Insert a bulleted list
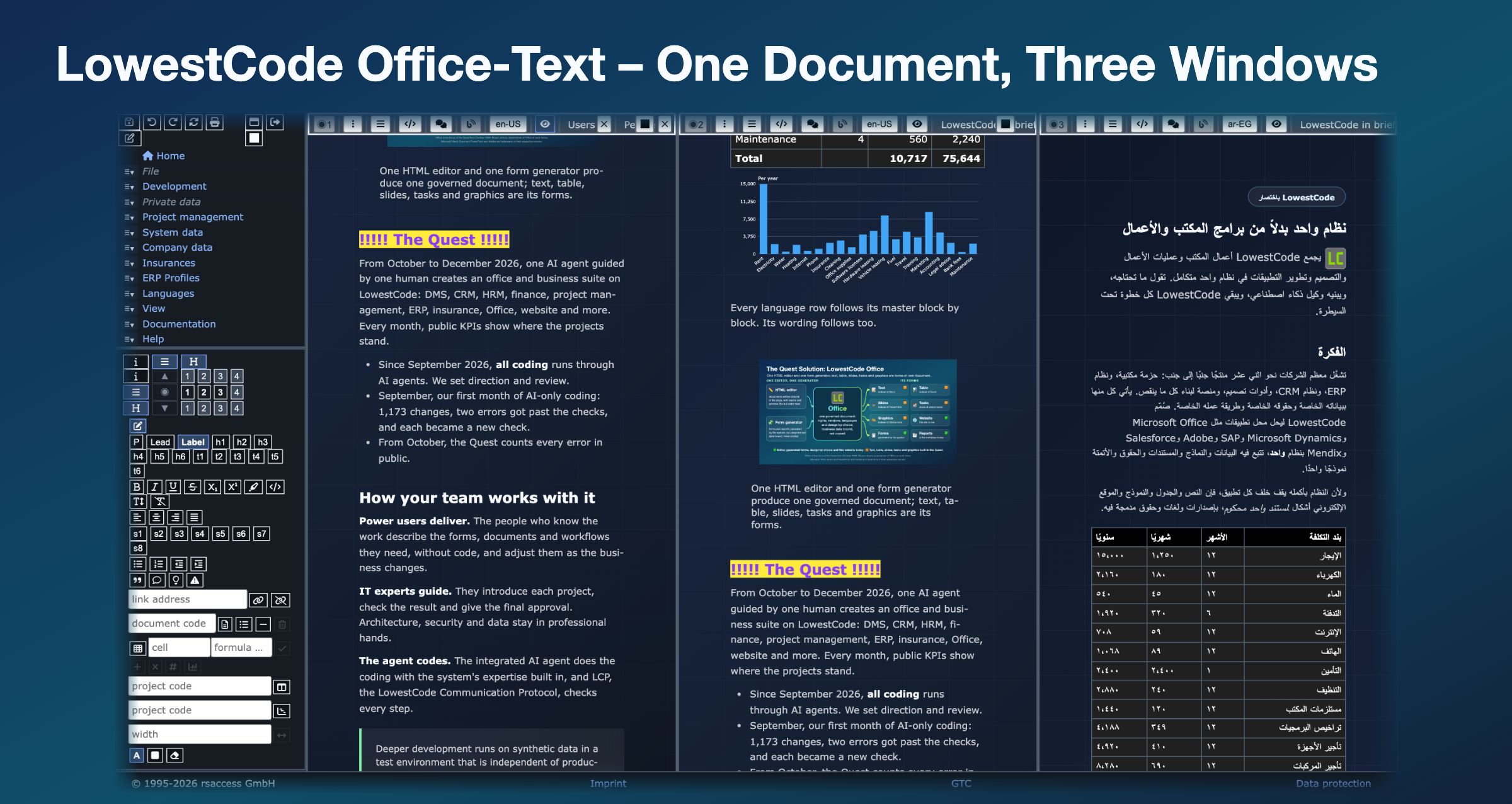Image resolution: width=1512 pixels, height=804 pixels. [x=138, y=564]
